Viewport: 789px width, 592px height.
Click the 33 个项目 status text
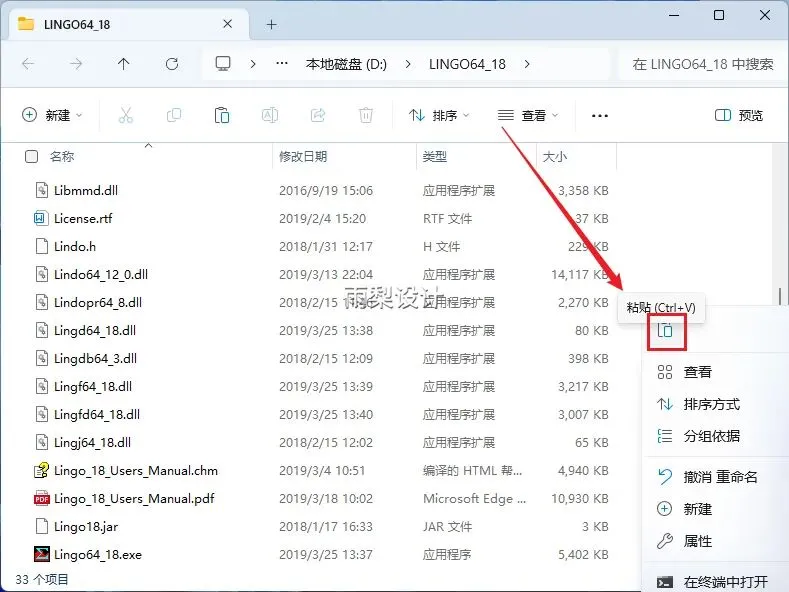(x=42, y=579)
